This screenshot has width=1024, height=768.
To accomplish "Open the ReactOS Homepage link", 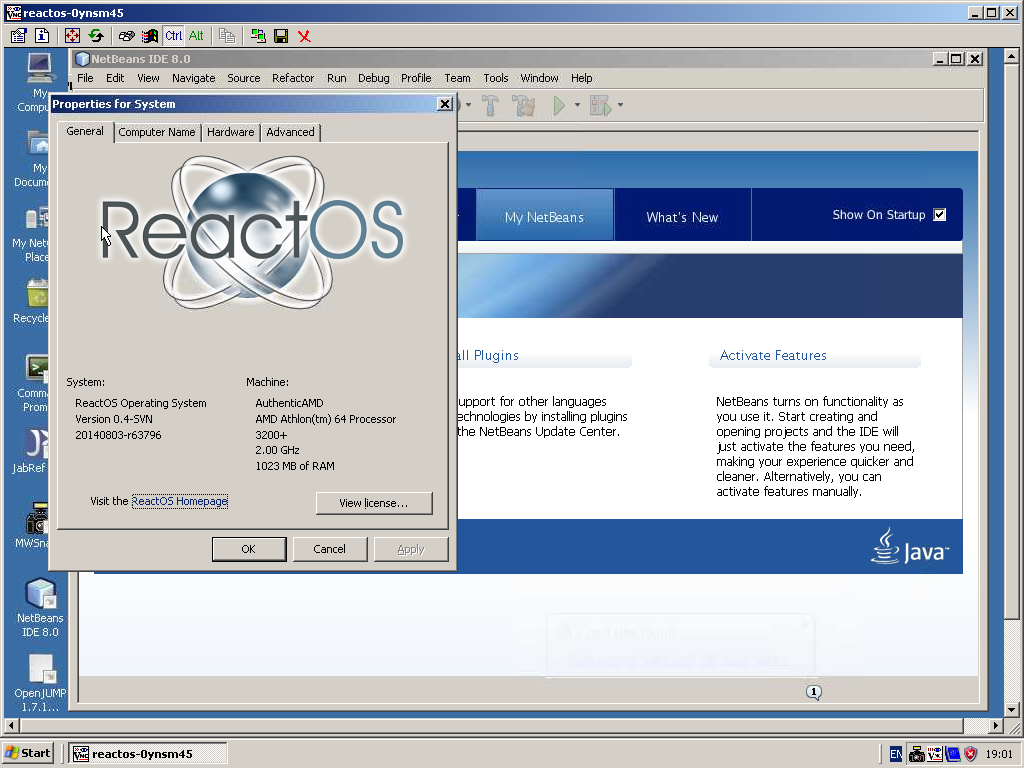I will (180, 502).
